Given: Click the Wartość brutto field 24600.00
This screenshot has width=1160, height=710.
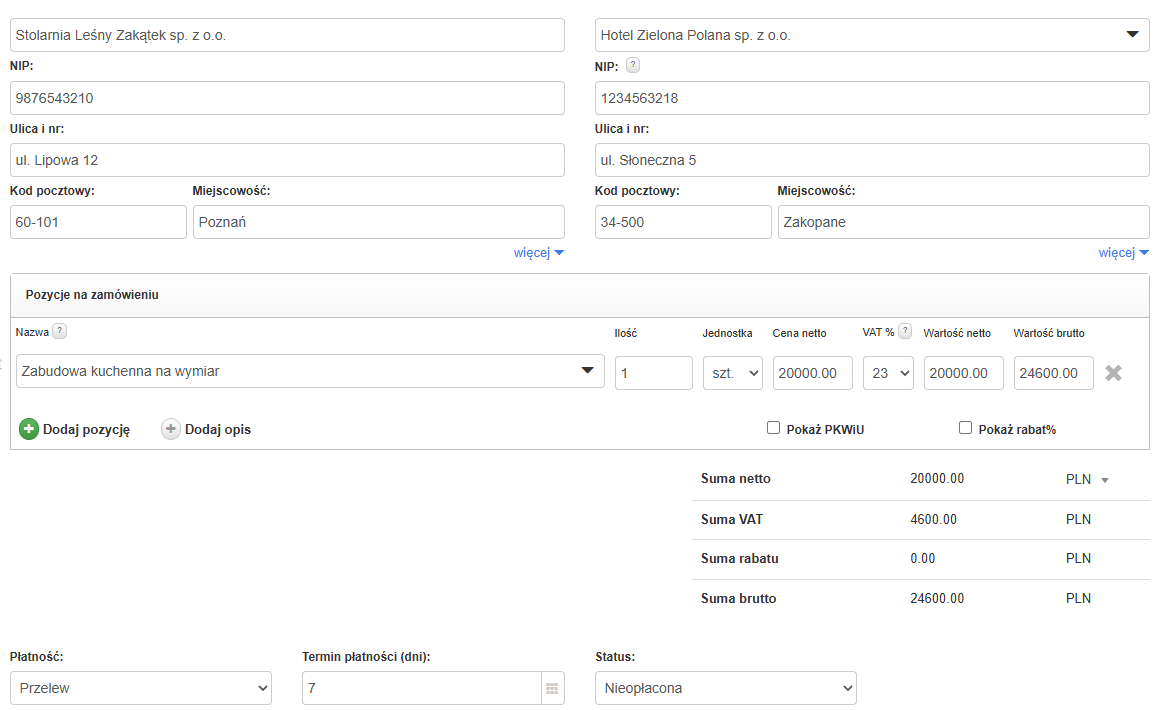Looking at the screenshot, I should [x=1053, y=373].
